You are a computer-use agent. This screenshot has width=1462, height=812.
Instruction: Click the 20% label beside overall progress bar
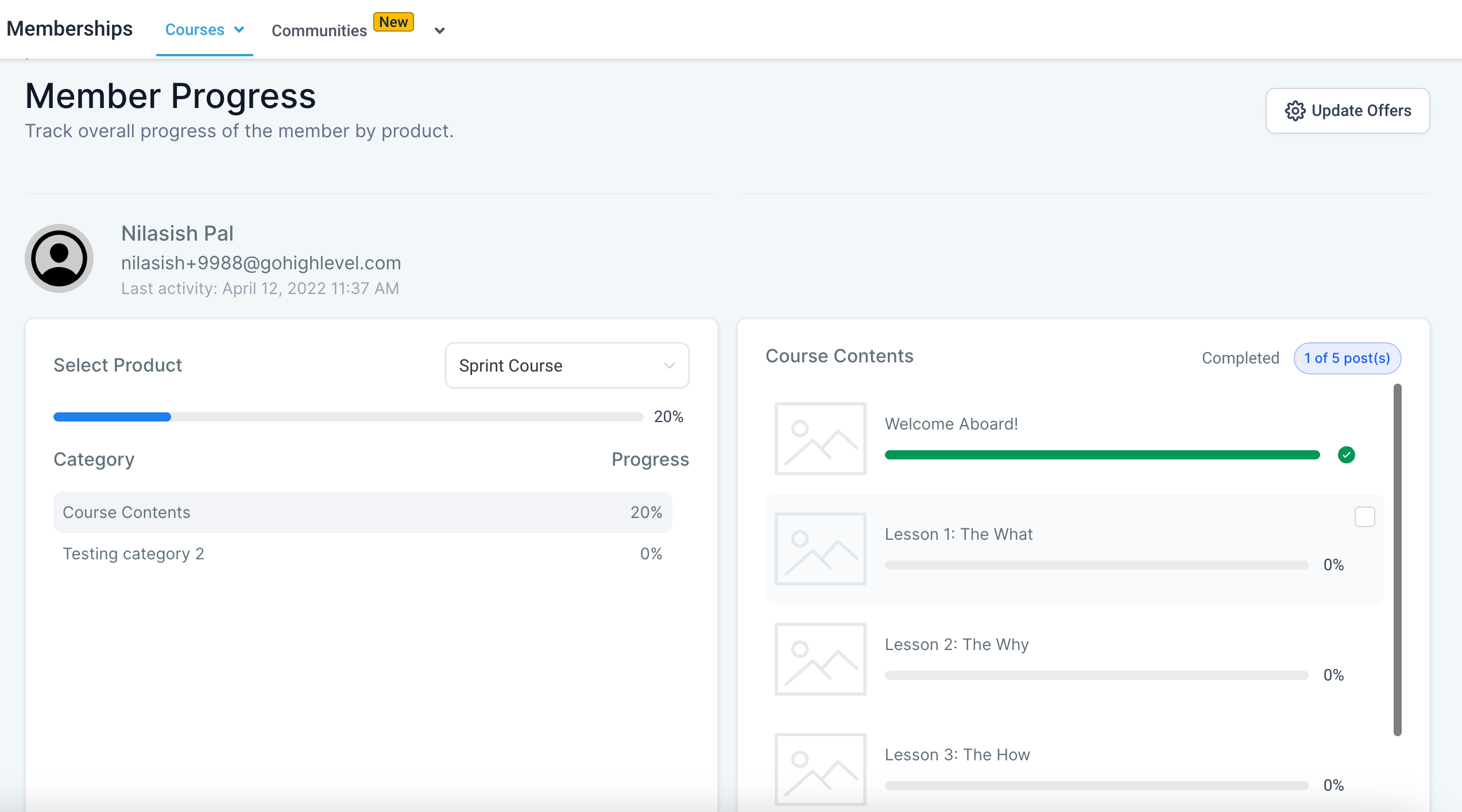(668, 417)
